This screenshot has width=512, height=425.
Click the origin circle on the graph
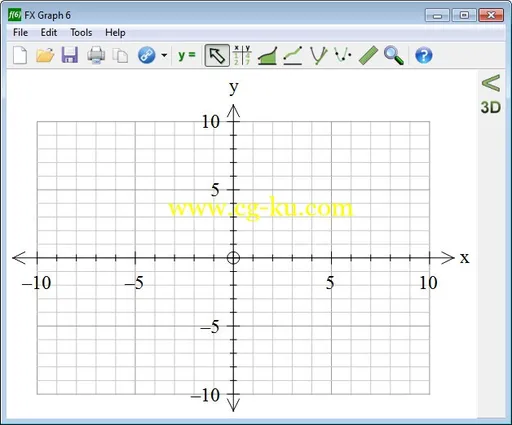point(233,258)
